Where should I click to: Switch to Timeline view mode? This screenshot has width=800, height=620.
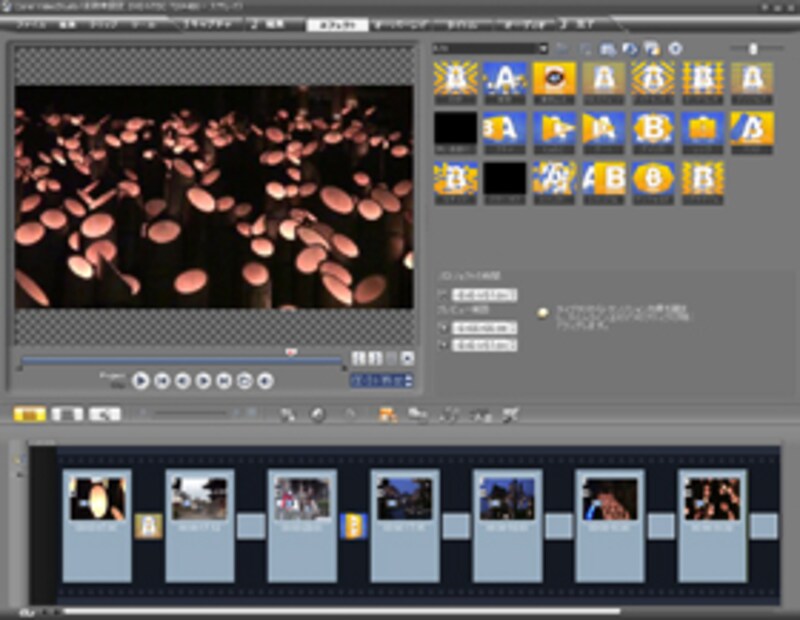point(66,413)
